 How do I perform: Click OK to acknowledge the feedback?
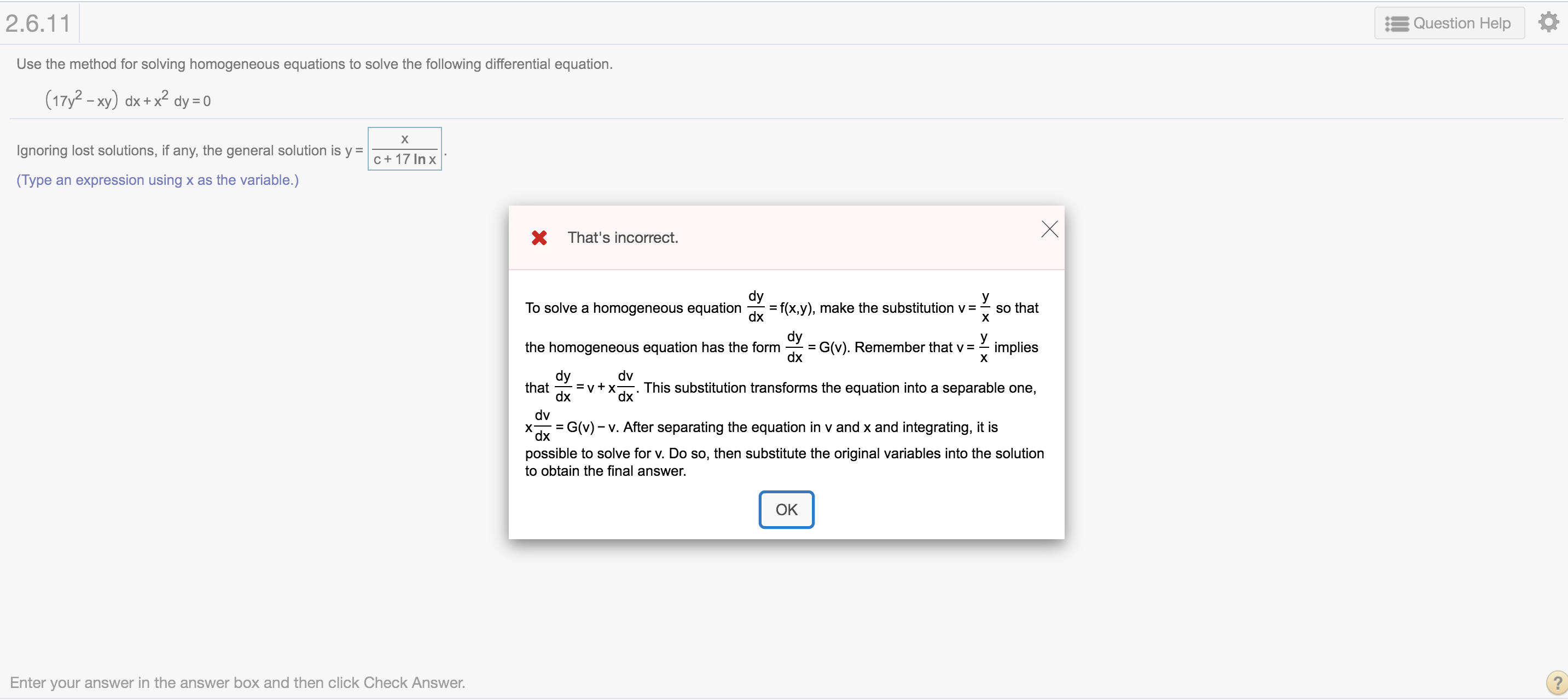(x=786, y=510)
